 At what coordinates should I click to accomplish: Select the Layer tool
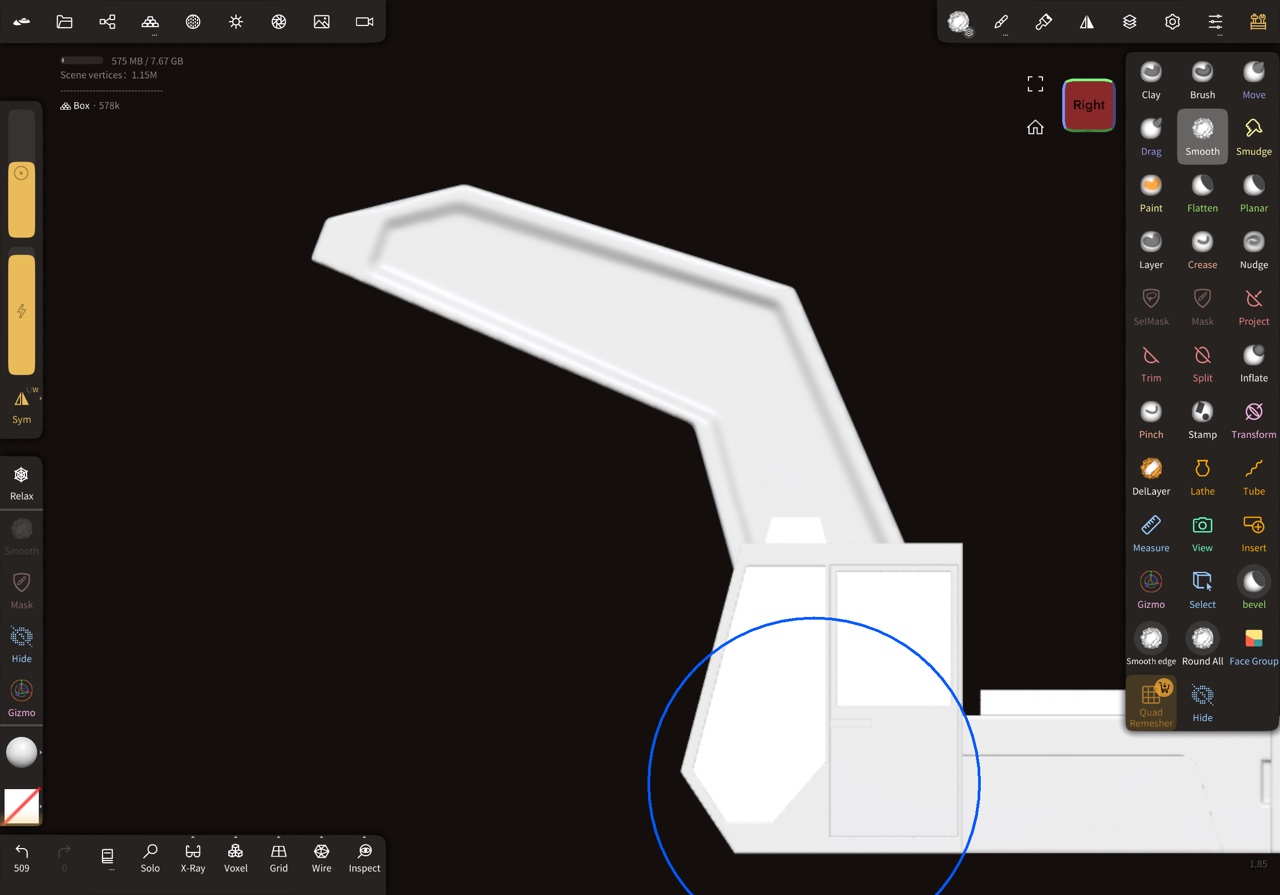coord(1151,250)
